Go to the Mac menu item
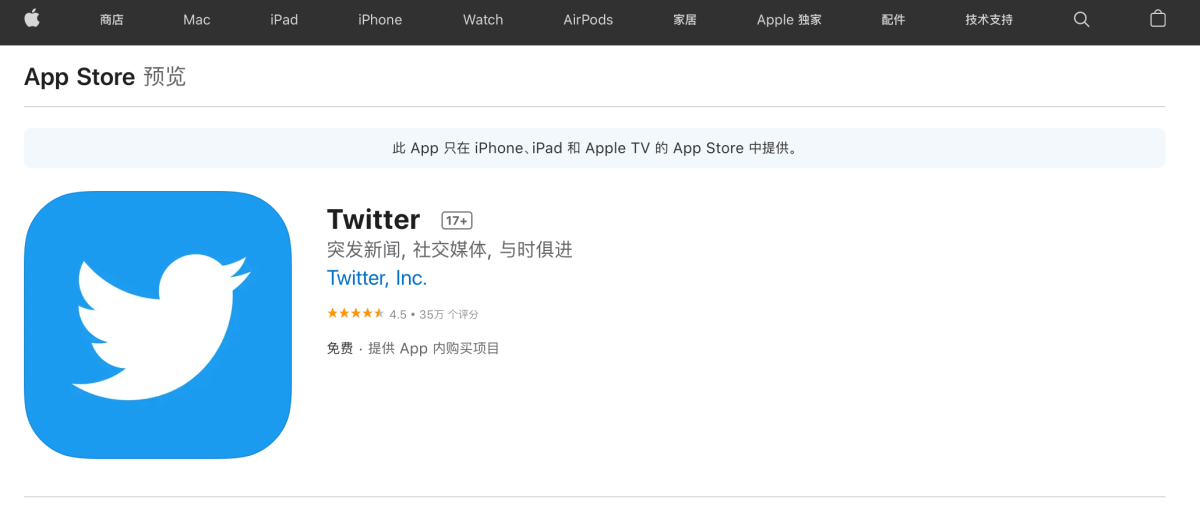 (x=197, y=20)
